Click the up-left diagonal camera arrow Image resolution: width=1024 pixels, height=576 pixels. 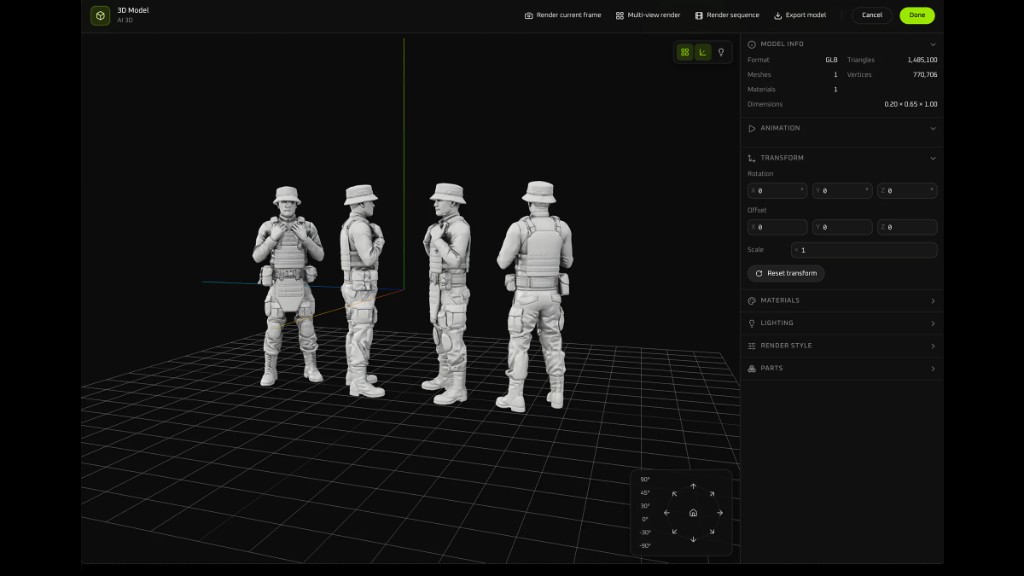click(675, 494)
